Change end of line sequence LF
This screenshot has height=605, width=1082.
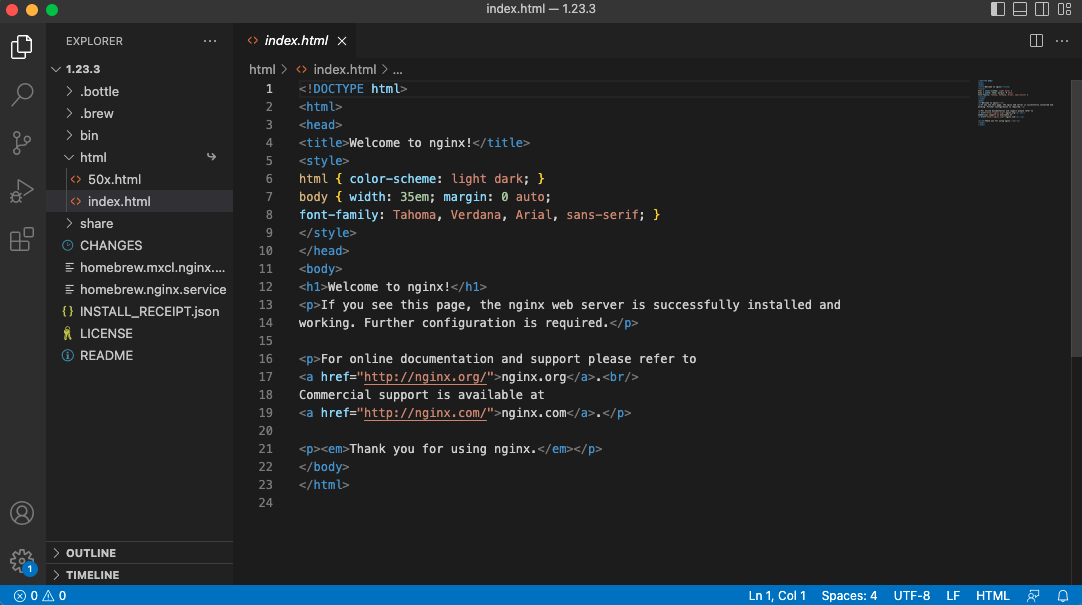point(953,596)
